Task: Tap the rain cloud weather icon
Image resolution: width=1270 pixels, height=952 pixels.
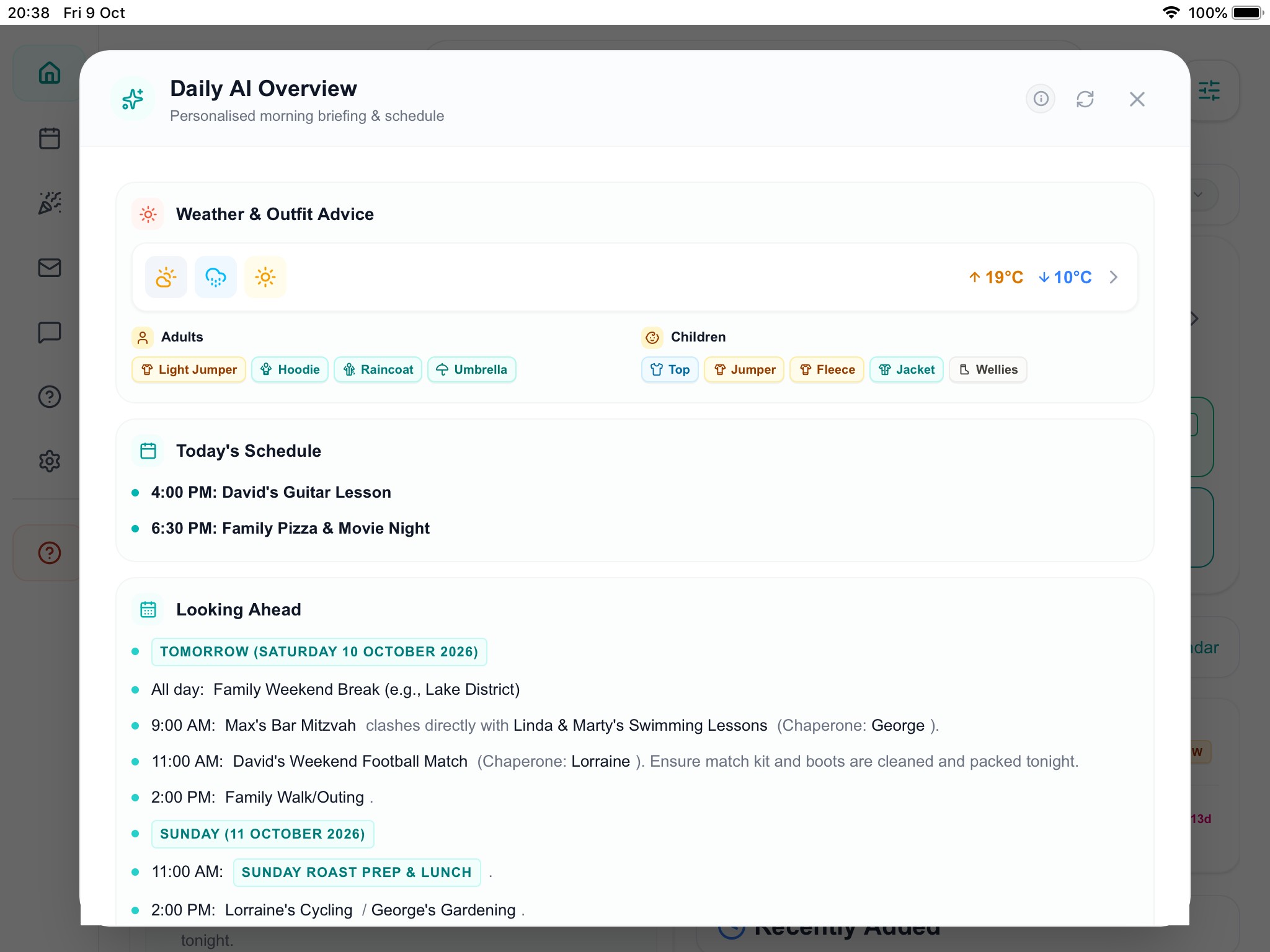Action: 216,277
